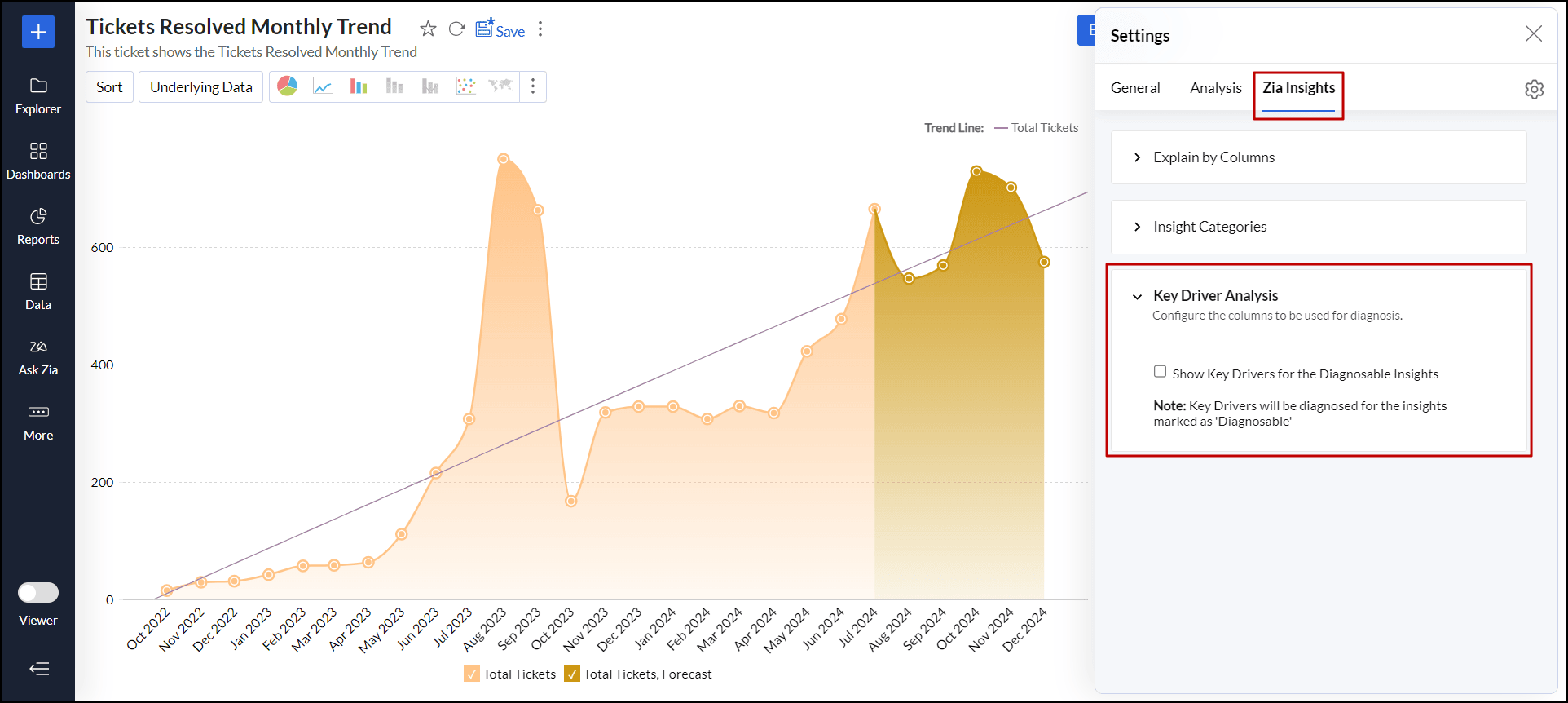Select the scatter plot chart icon
The height and width of the screenshot is (703, 1568).
coord(465,86)
